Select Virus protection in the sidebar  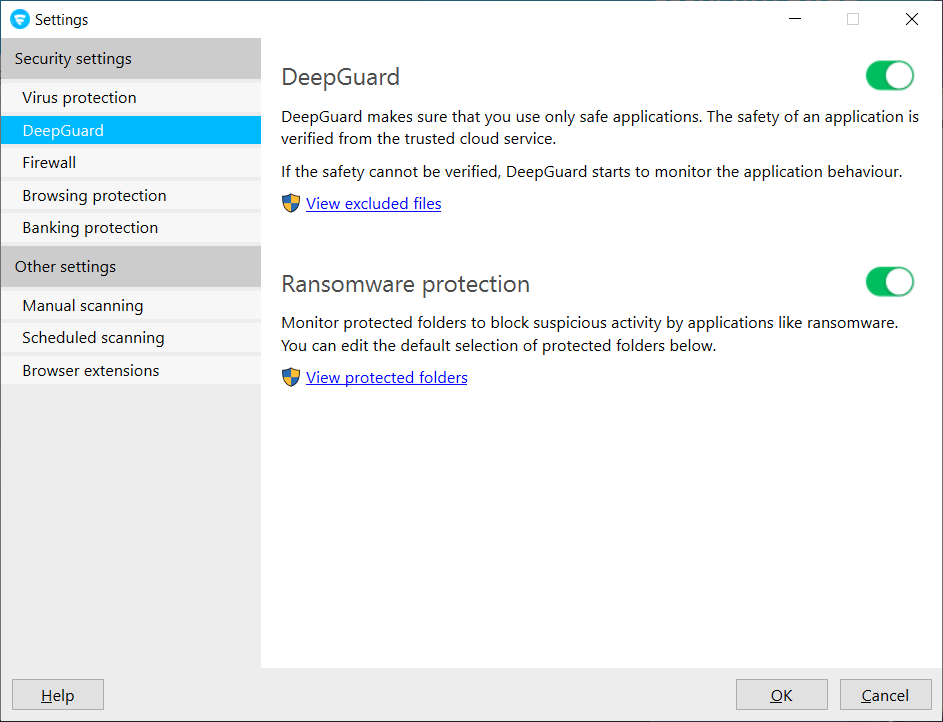coord(79,97)
